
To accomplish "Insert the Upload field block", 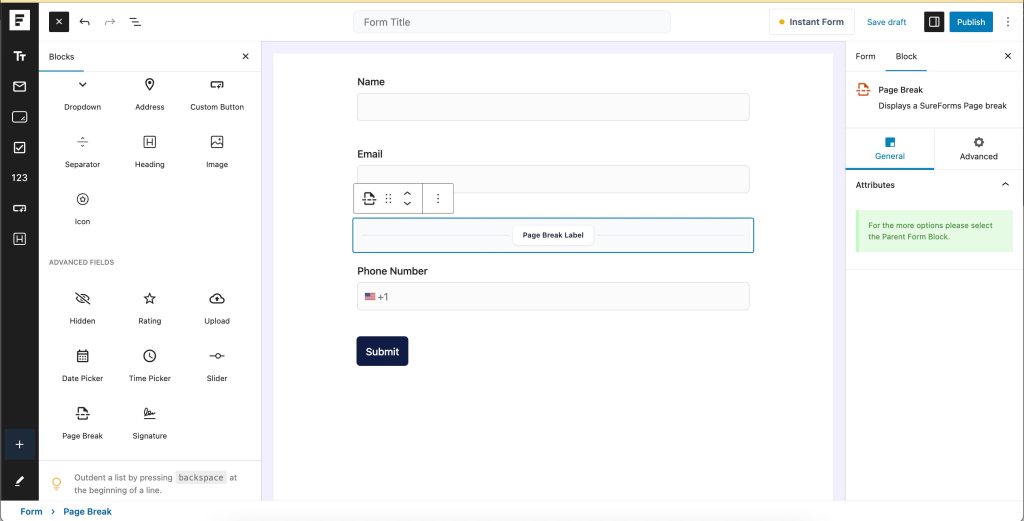I will coord(217,307).
